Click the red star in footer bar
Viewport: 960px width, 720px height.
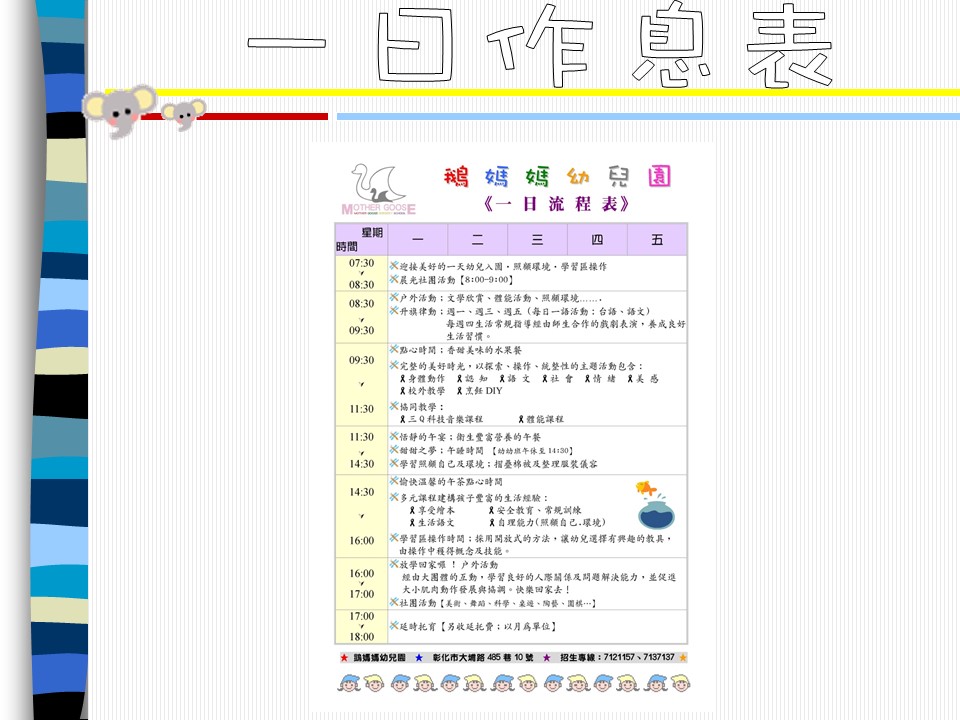(x=345, y=658)
